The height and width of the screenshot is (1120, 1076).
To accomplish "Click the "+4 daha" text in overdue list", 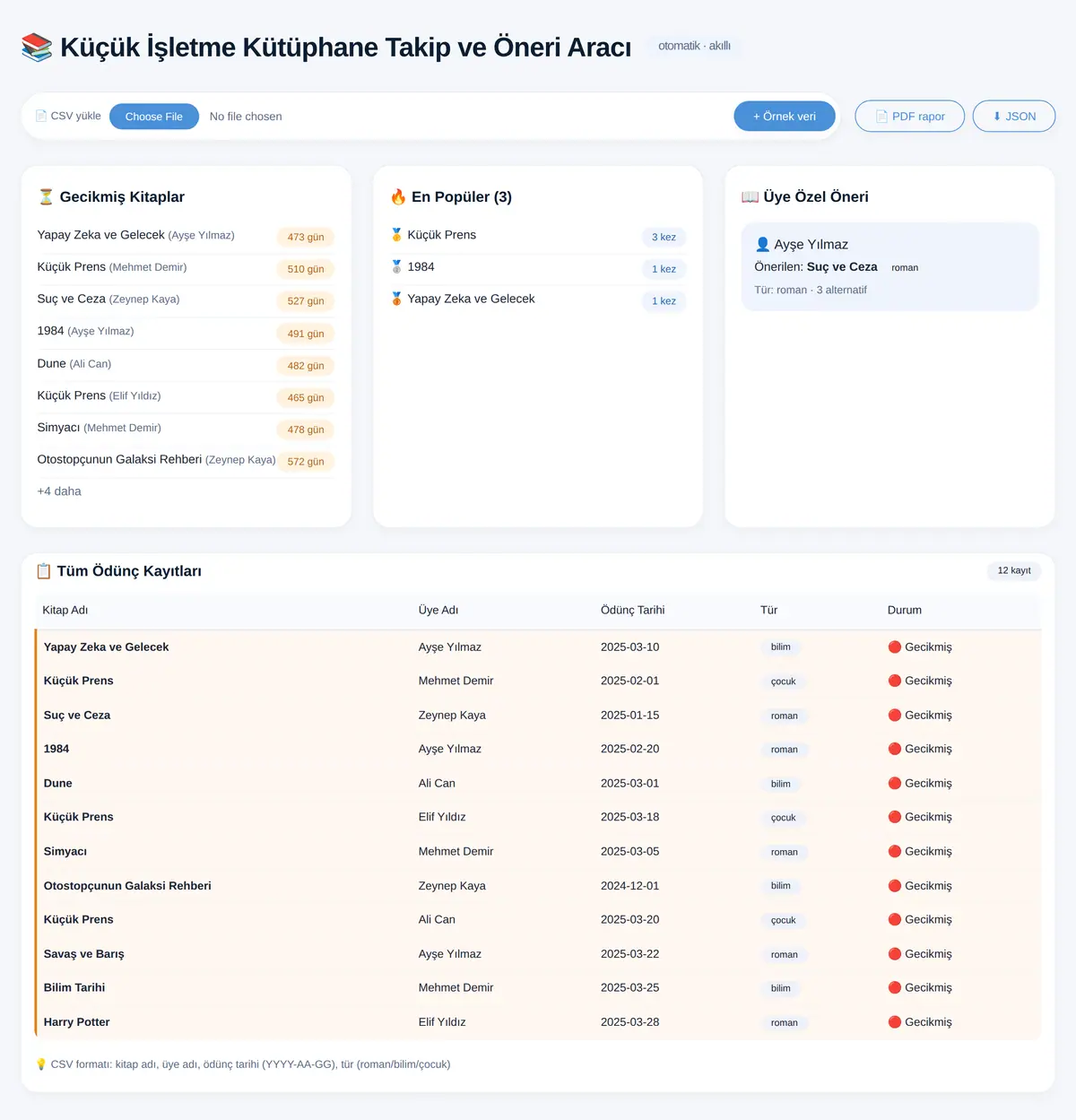I will click(59, 491).
